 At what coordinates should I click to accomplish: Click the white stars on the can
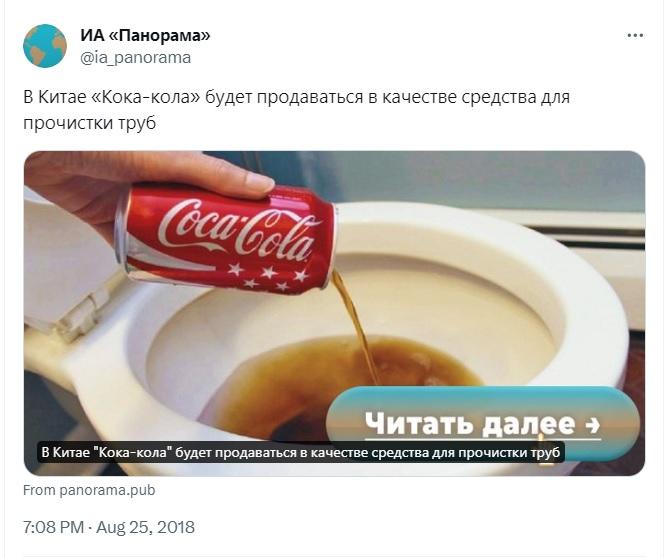pyautogui.click(x=269, y=276)
